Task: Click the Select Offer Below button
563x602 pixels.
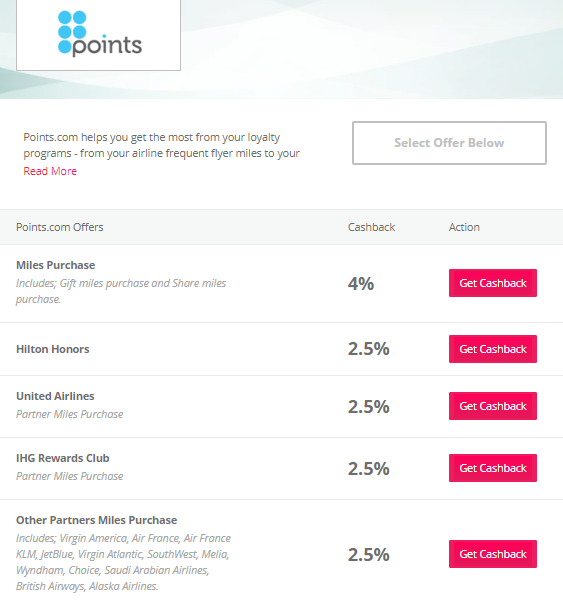Action: pyautogui.click(x=449, y=143)
